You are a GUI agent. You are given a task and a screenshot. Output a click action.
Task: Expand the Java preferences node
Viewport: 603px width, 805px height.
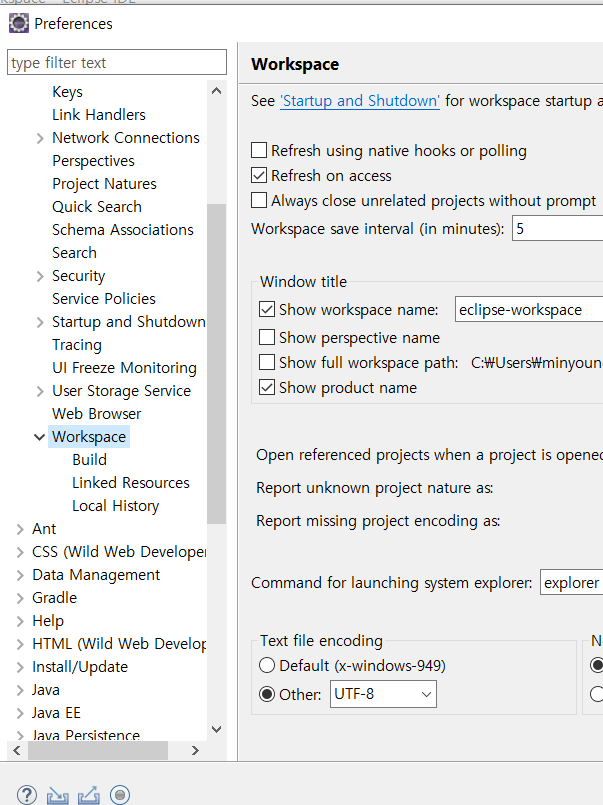point(20,690)
